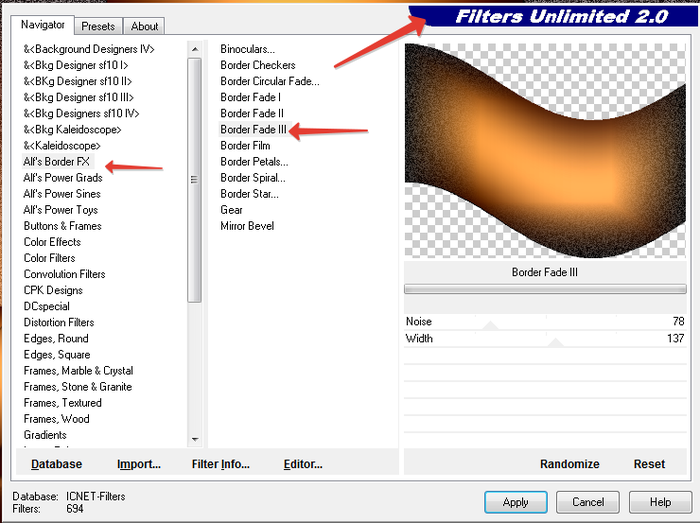The image size is (700, 523).
Task: Choose the Border Star... filter
Action: pos(249,194)
